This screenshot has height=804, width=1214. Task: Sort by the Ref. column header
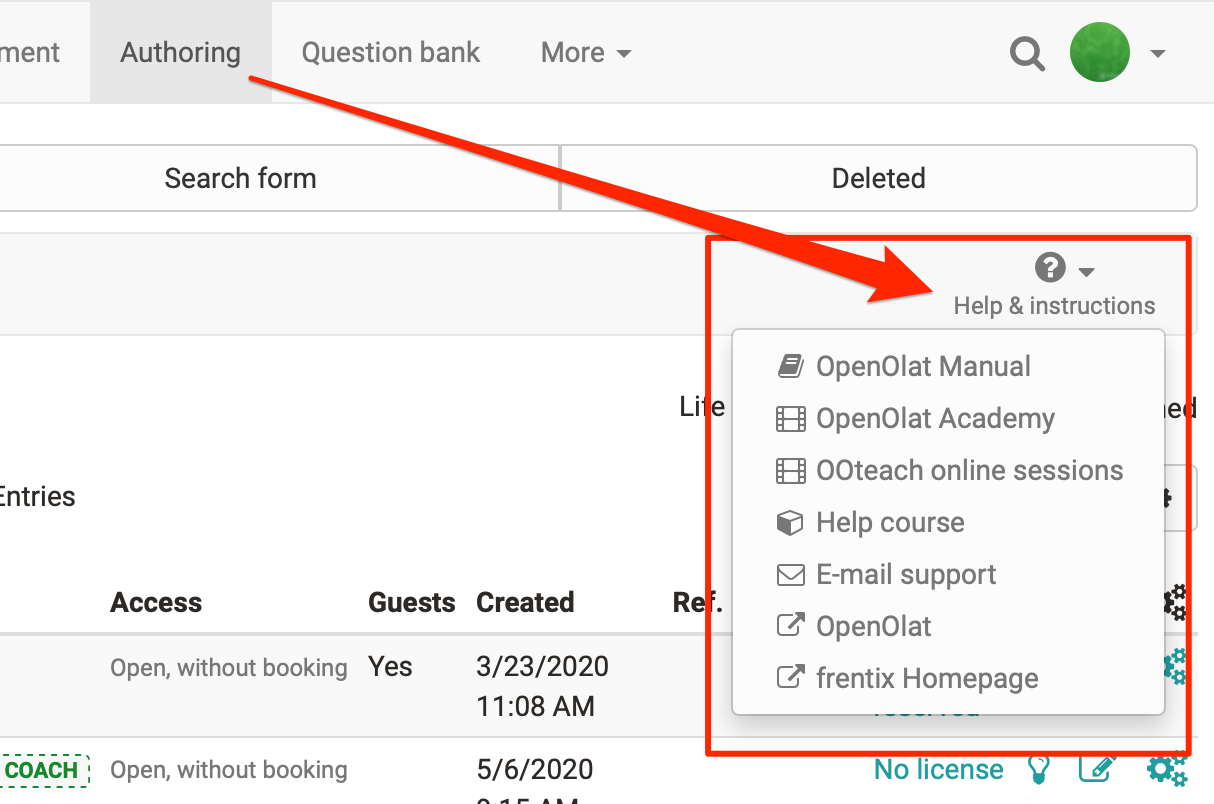697,602
